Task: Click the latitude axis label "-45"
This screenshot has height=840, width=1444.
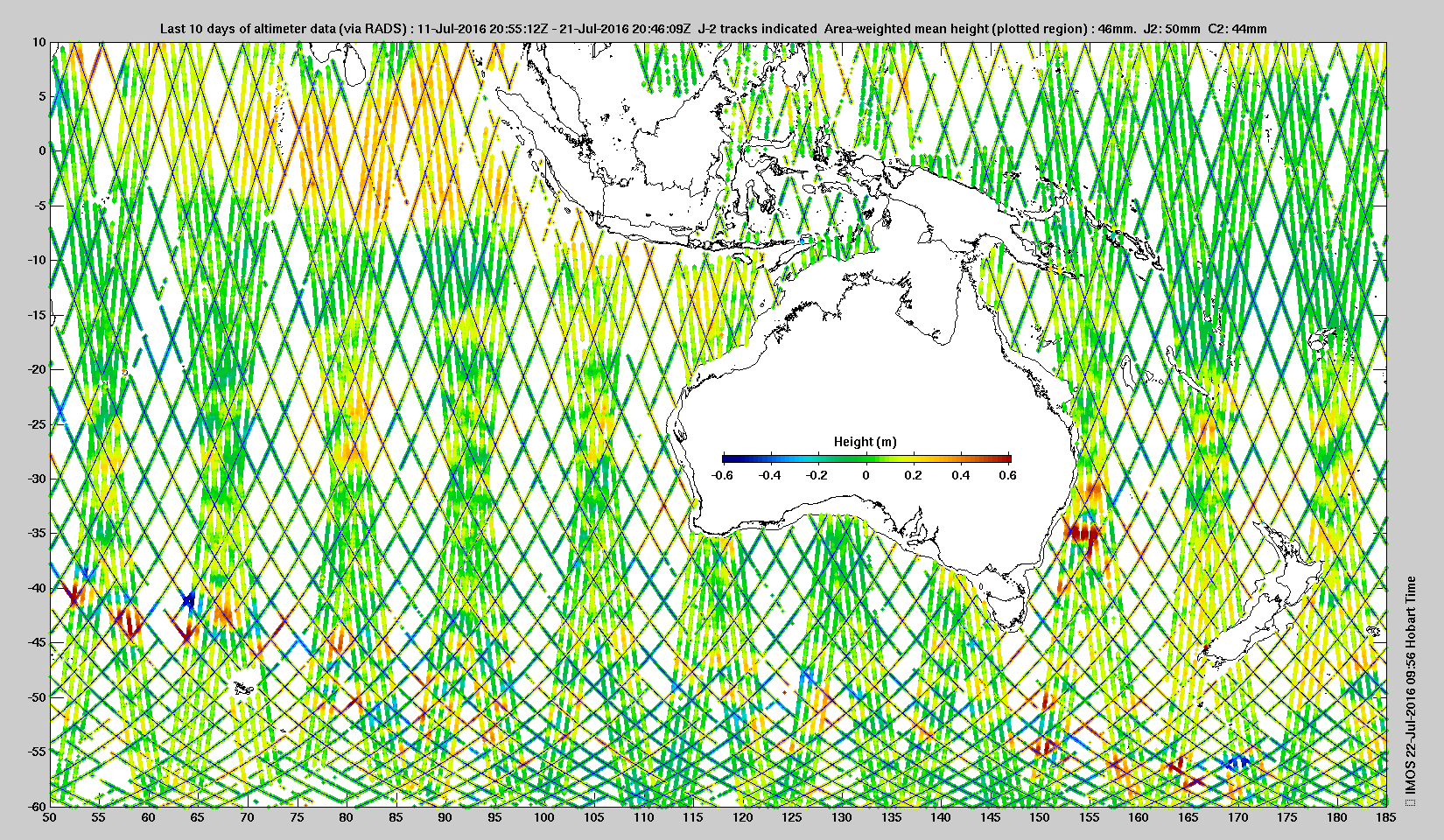Action: coord(37,642)
